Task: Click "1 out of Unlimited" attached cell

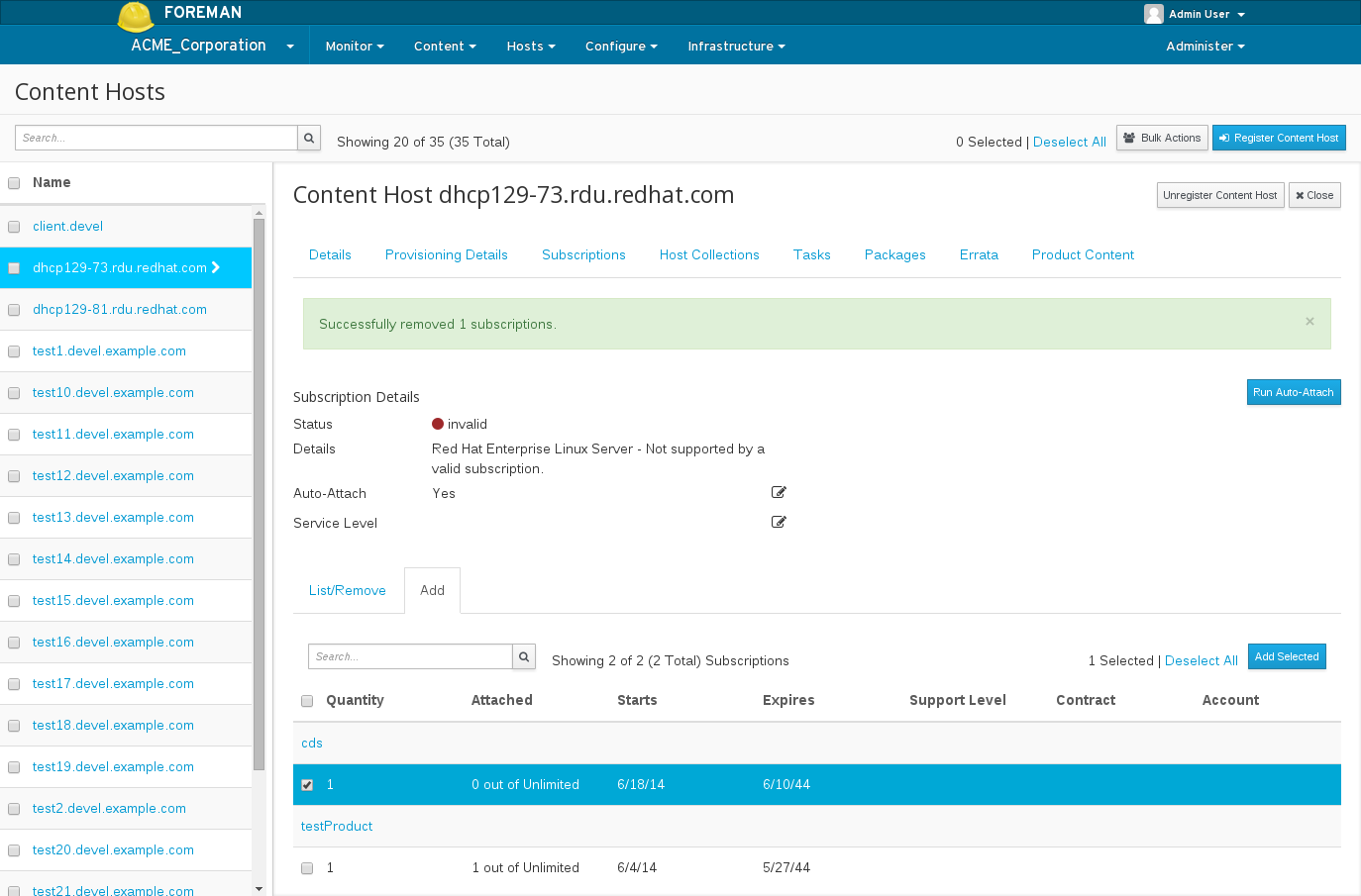Action: [525, 867]
